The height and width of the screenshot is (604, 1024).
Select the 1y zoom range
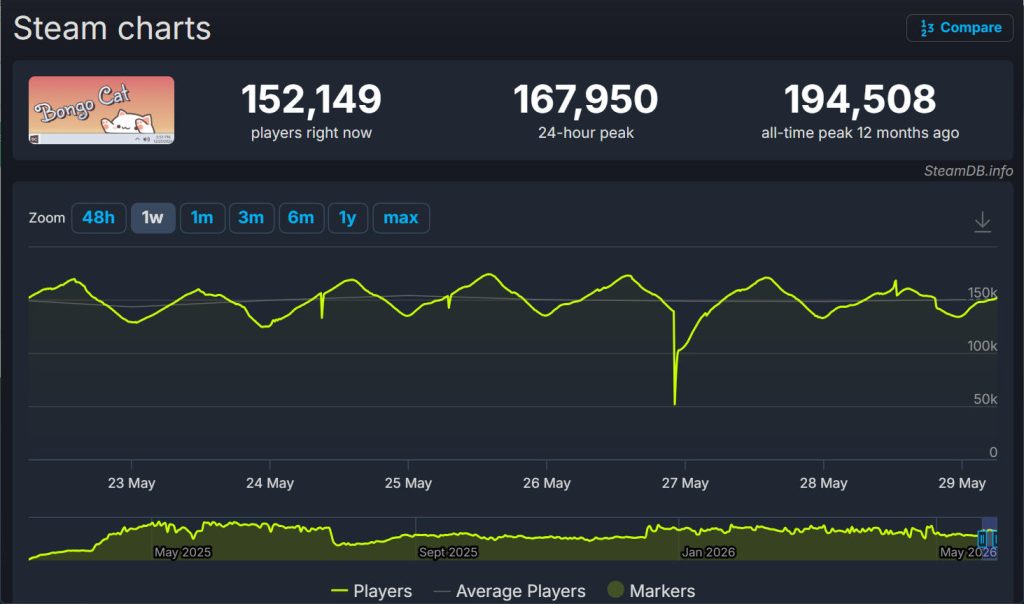(347, 217)
